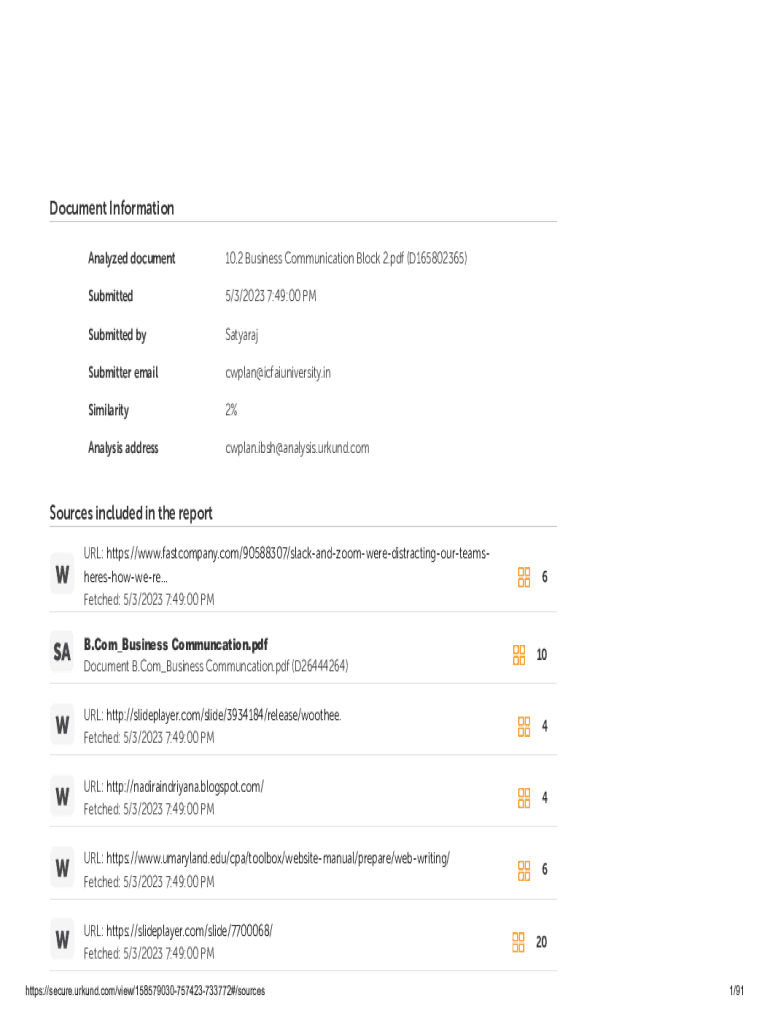Screen dimensions: 770x1024
Task: Click the W icon beside the fastcompany source
Action: click(62, 576)
